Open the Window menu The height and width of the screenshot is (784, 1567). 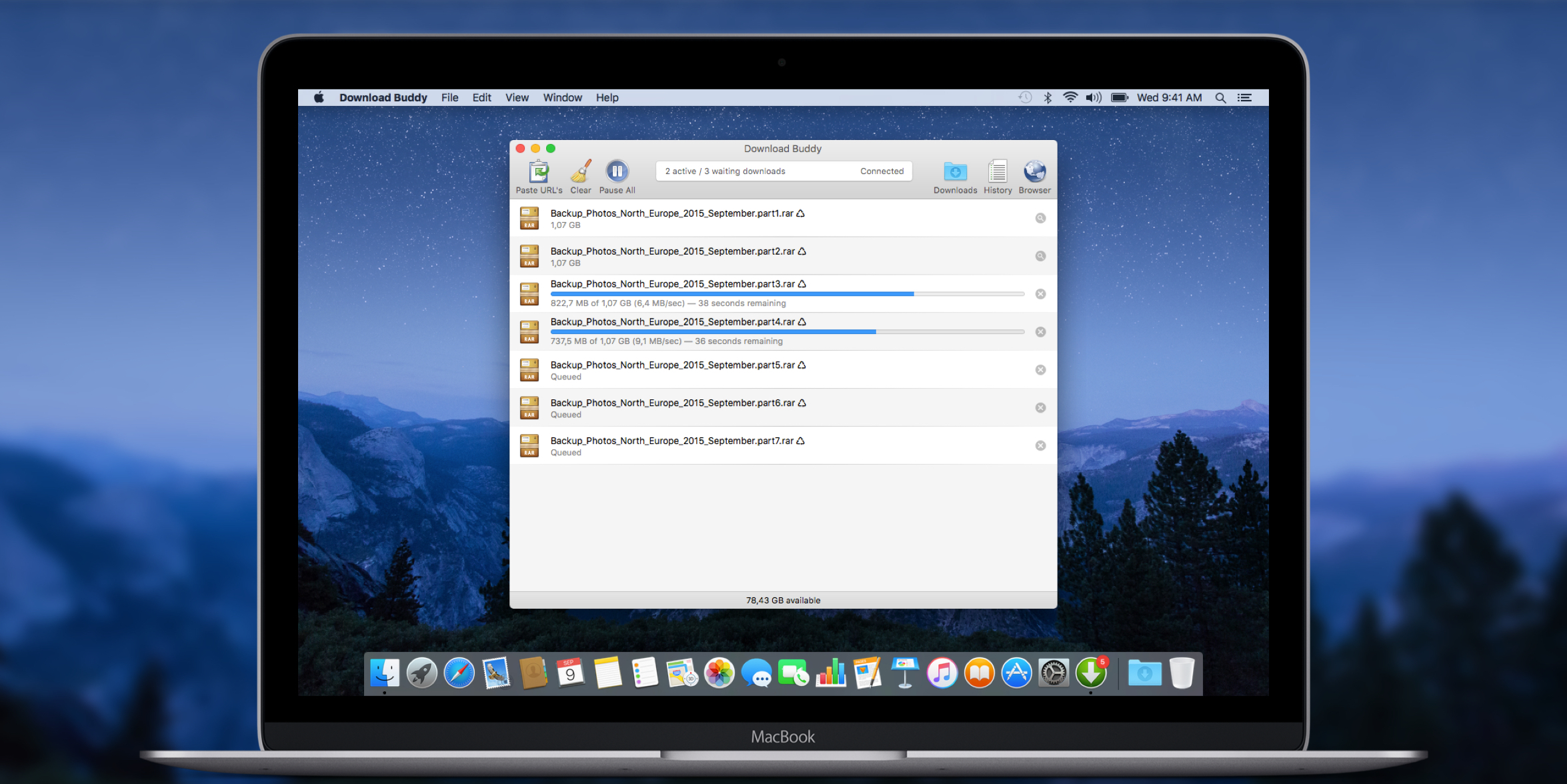[562, 97]
